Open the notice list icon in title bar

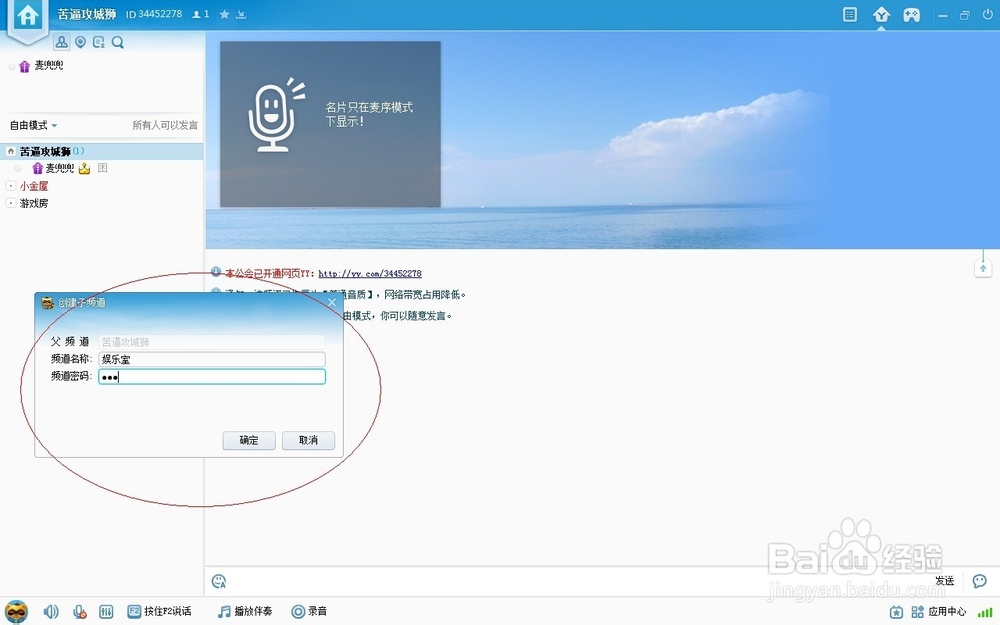849,14
